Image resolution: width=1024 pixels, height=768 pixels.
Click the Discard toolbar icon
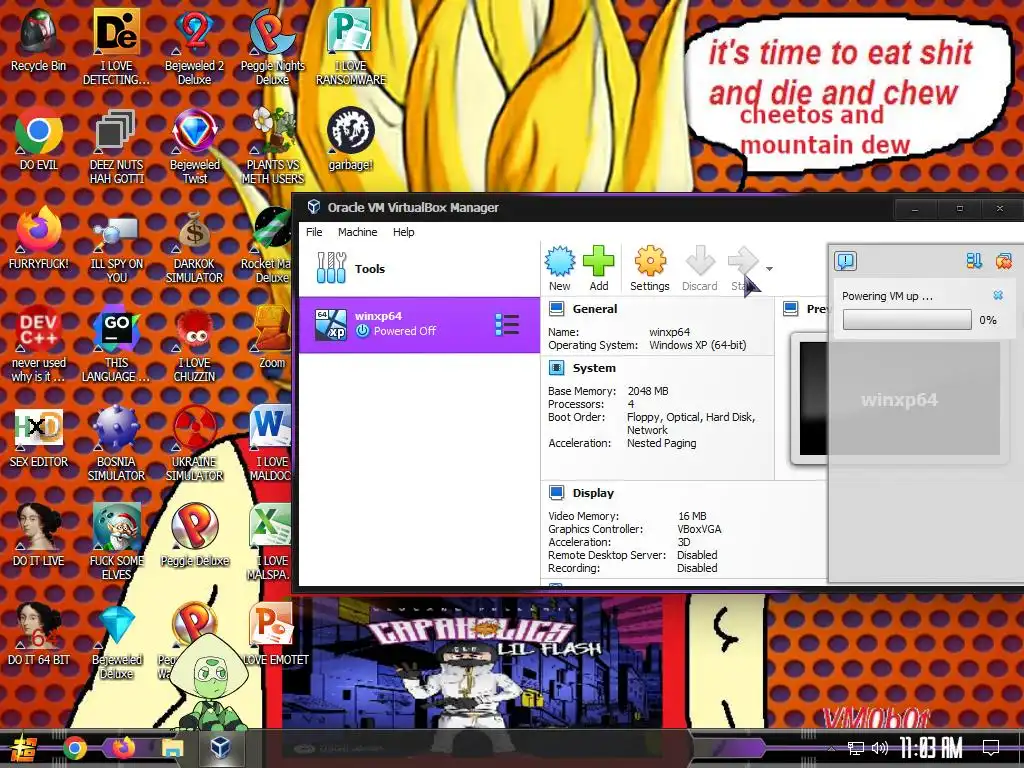[x=699, y=268]
